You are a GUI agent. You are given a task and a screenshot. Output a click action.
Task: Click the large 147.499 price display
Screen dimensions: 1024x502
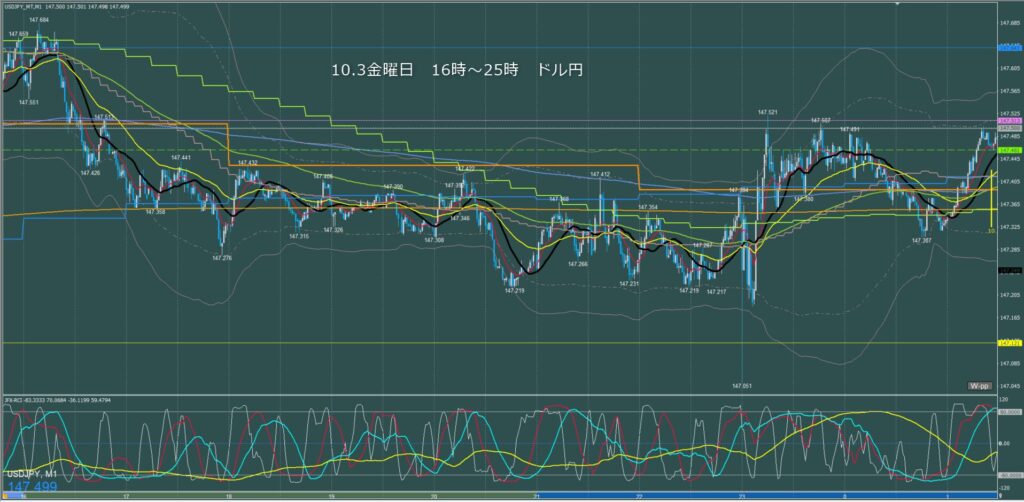(x=33, y=487)
